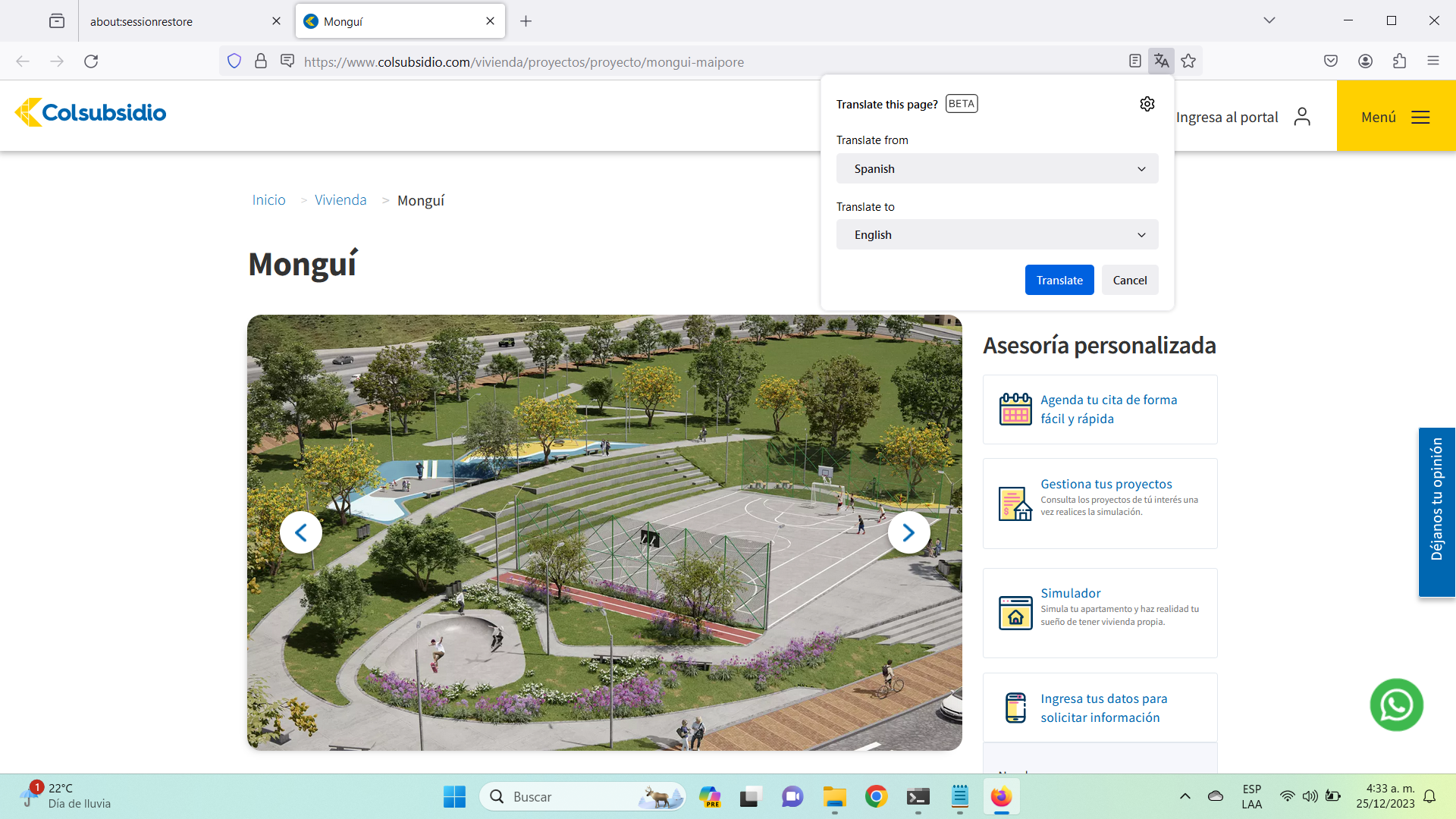This screenshot has width=1456, height=819.
Task: Show next image in the carousel
Action: (x=908, y=533)
